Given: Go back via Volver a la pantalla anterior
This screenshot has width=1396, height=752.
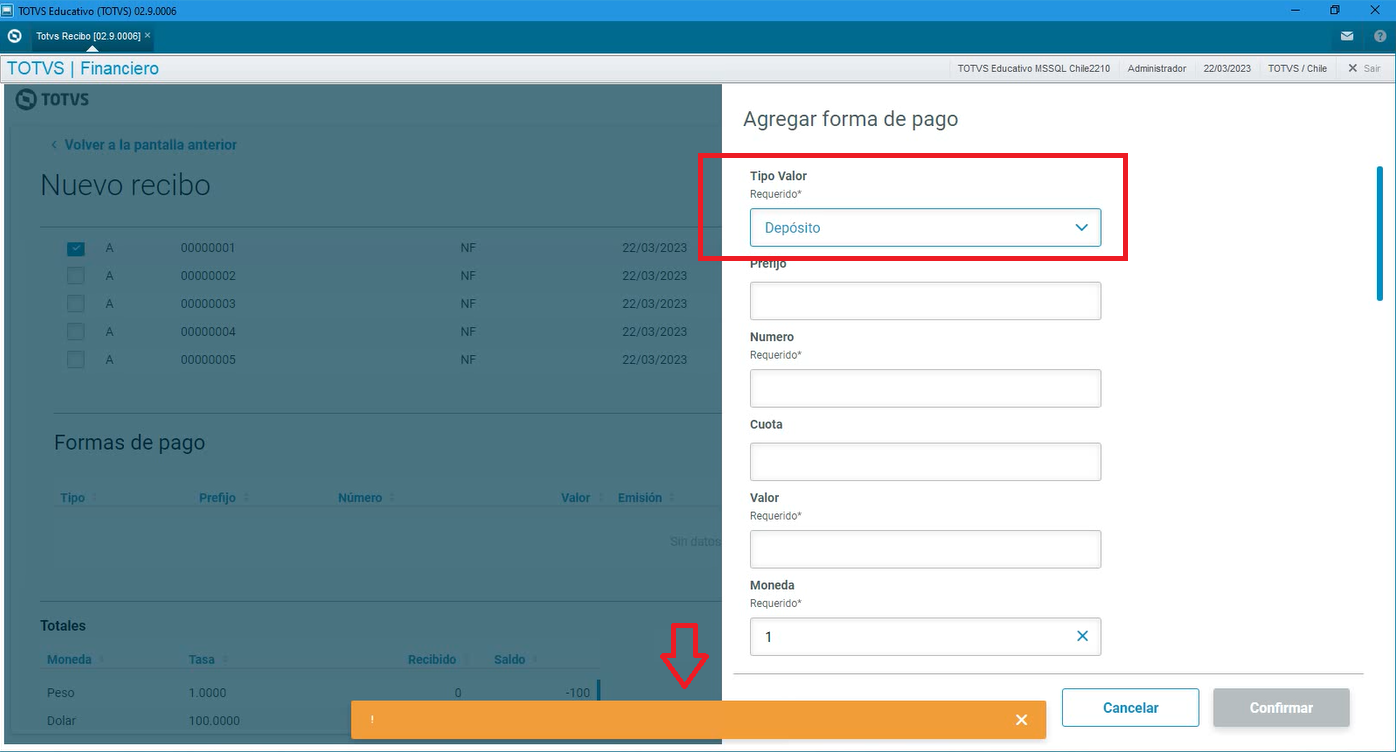Looking at the screenshot, I should pyautogui.click(x=144, y=145).
